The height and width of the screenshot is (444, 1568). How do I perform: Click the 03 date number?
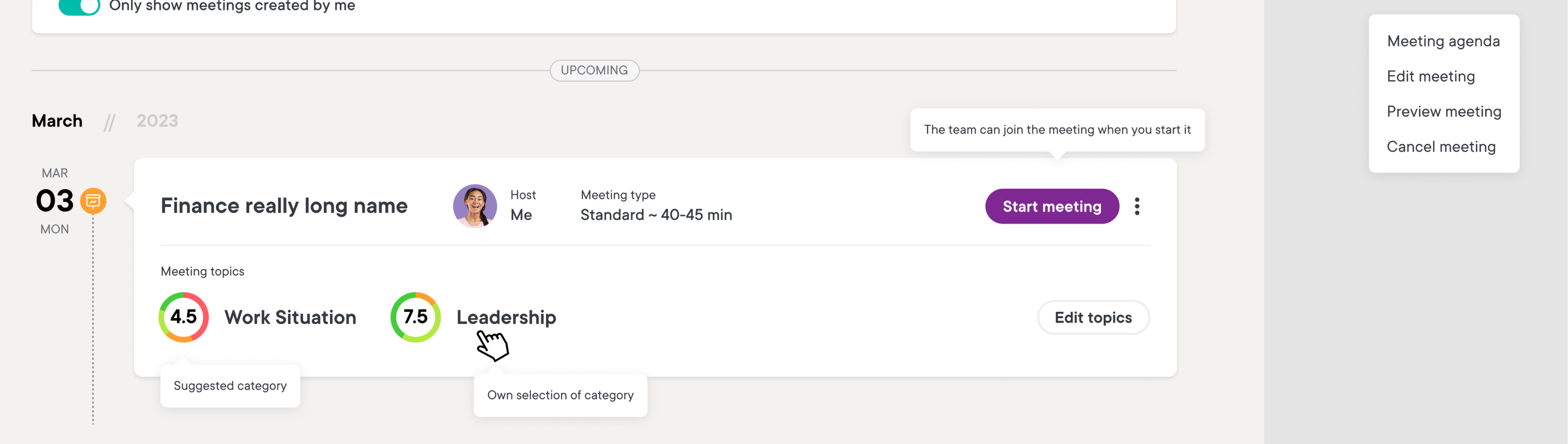[x=55, y=201]
